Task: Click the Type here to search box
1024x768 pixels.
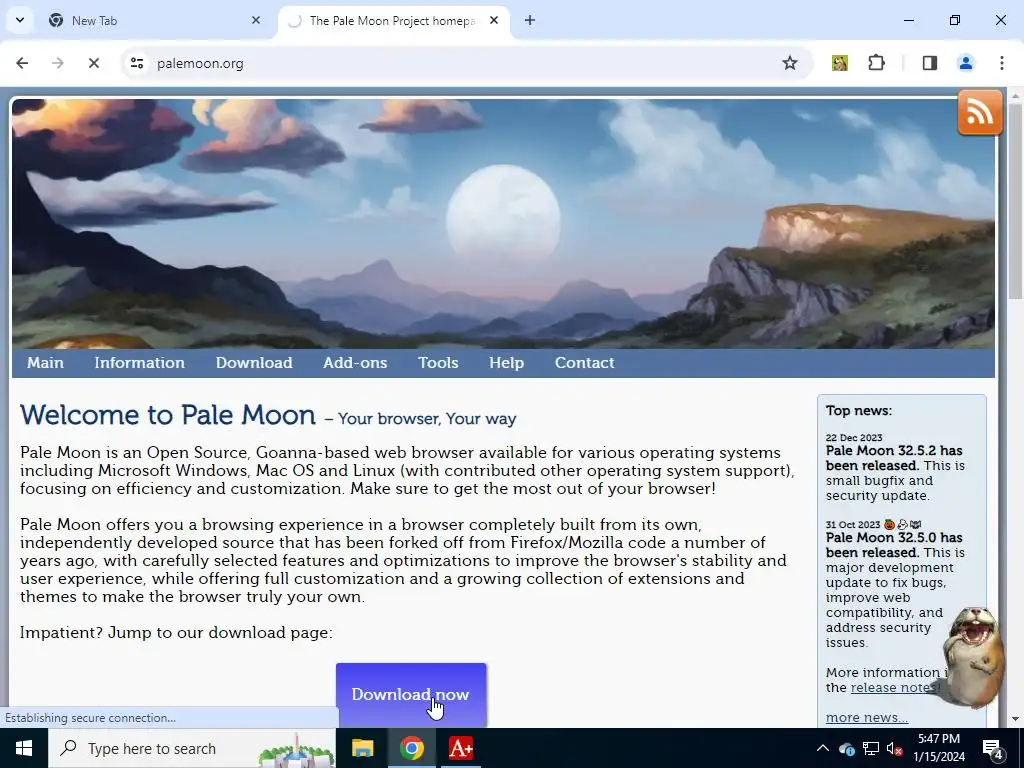Action: pos(192,748)
